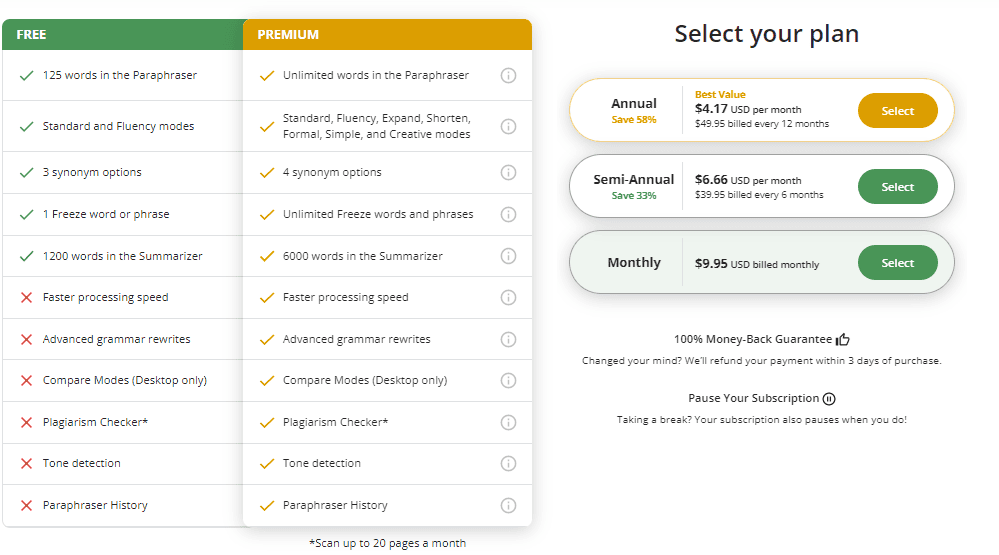Click the pause icon by Pause Your Subscription
The height and width of the screenshot is (555, 999).
coord(829,399)
